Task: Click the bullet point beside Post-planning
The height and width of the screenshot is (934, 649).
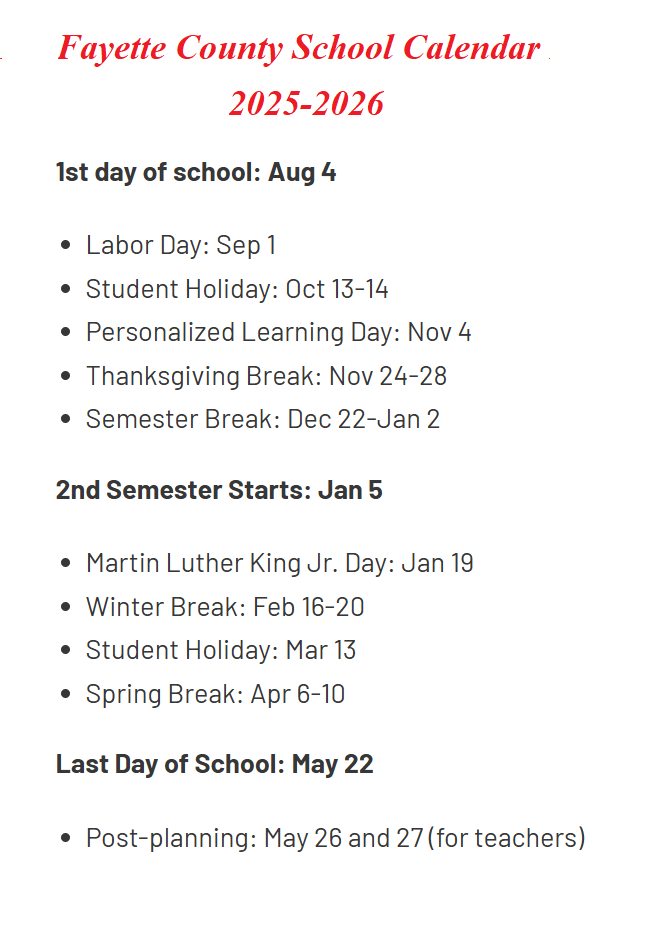Action: (x=66, y=838)
